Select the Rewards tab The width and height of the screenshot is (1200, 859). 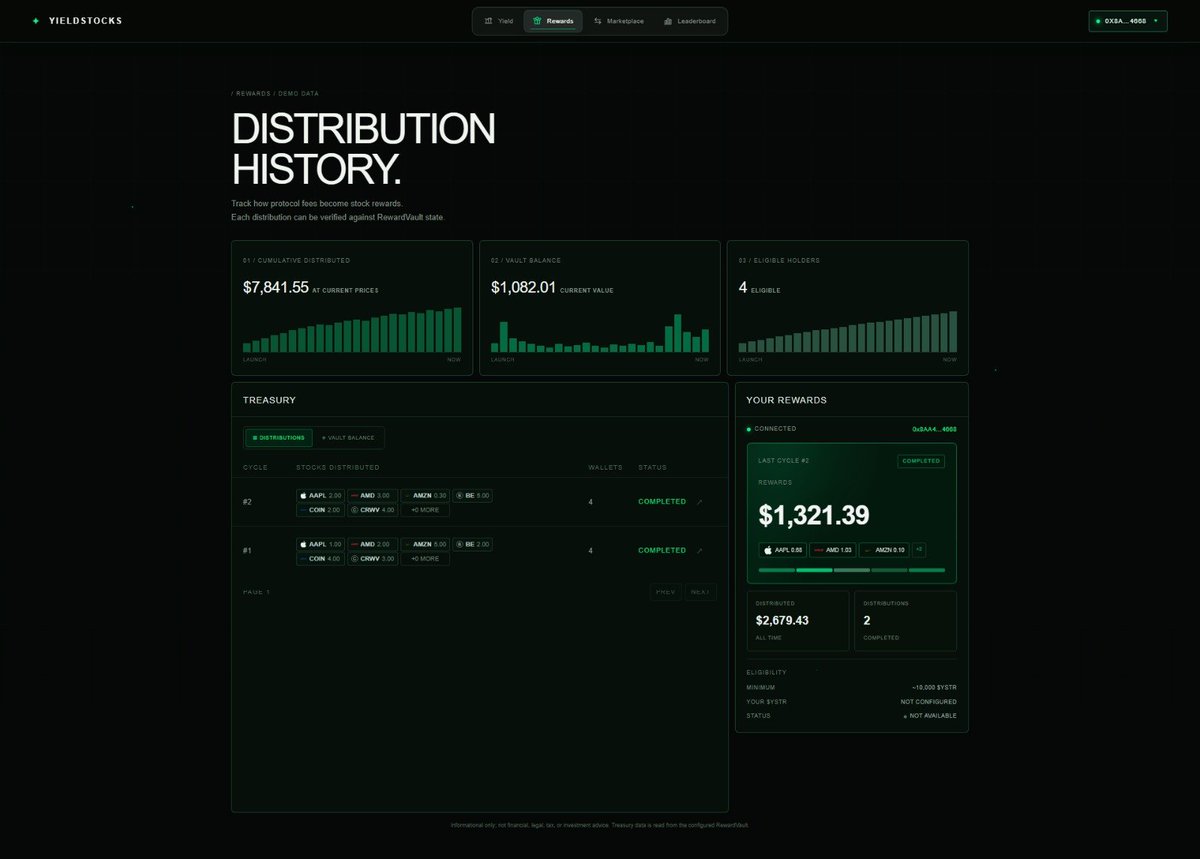[553, 21]
